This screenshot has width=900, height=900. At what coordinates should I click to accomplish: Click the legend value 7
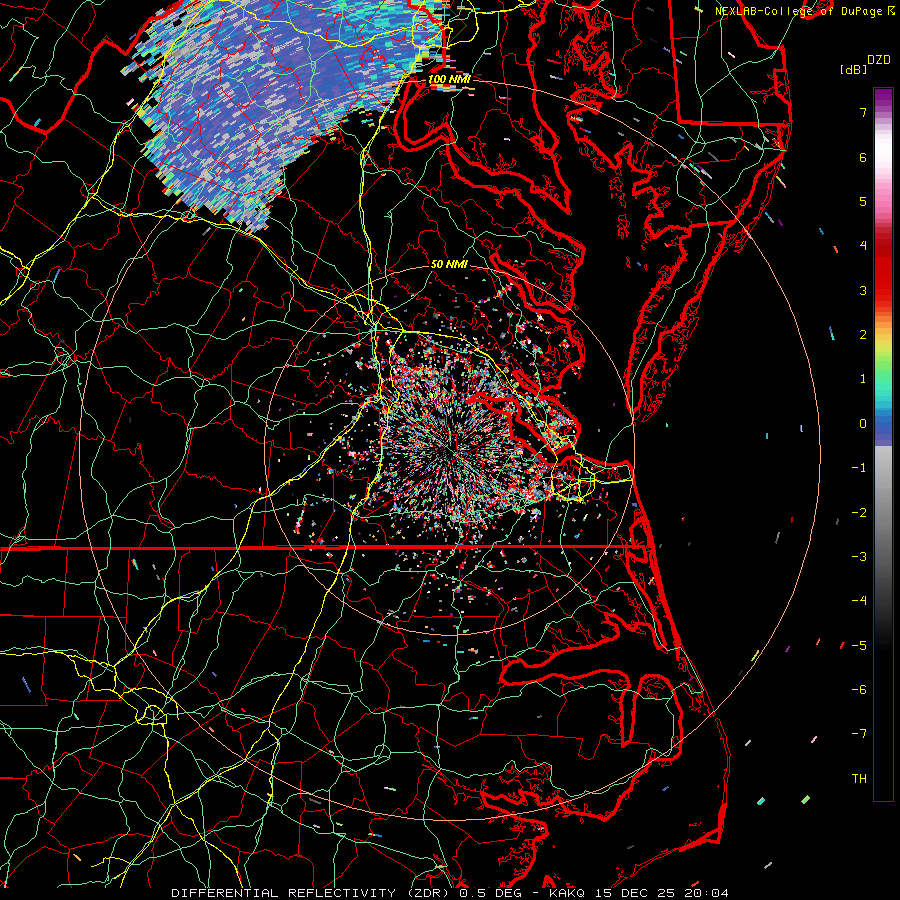[863, 112]
